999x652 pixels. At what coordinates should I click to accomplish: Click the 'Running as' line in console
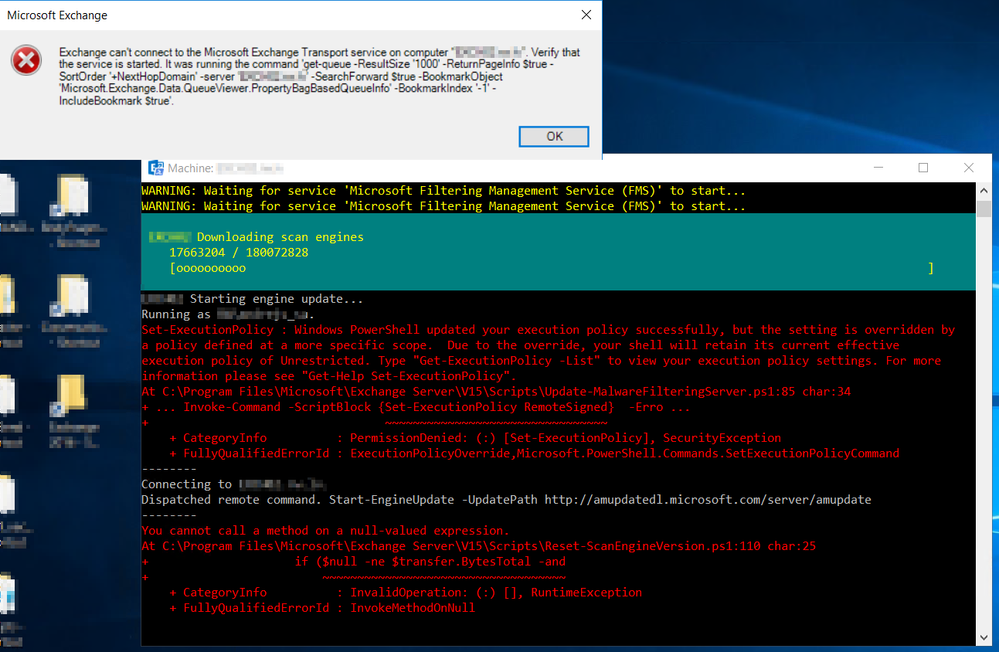point(227,314)
